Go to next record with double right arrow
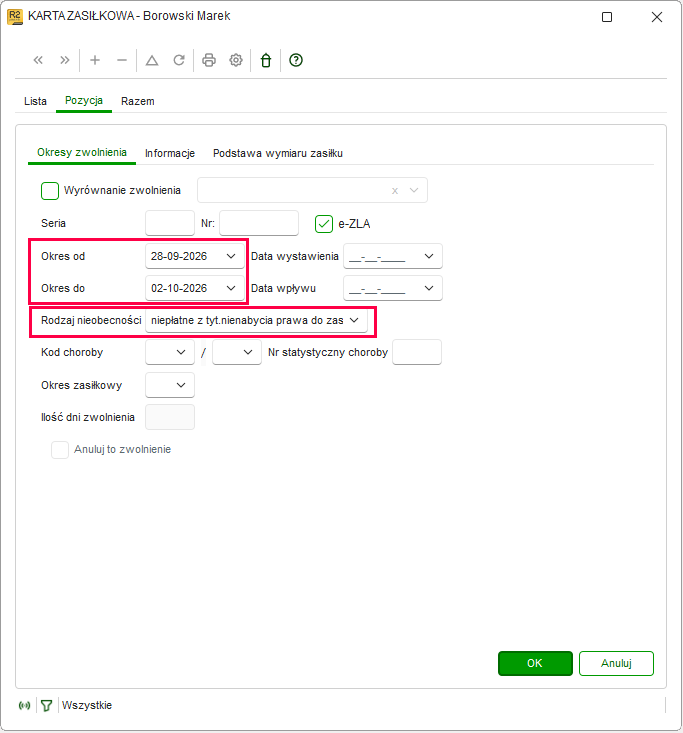Image resolution: width=683 pixels, height=733 pixels. pos(65,60)
